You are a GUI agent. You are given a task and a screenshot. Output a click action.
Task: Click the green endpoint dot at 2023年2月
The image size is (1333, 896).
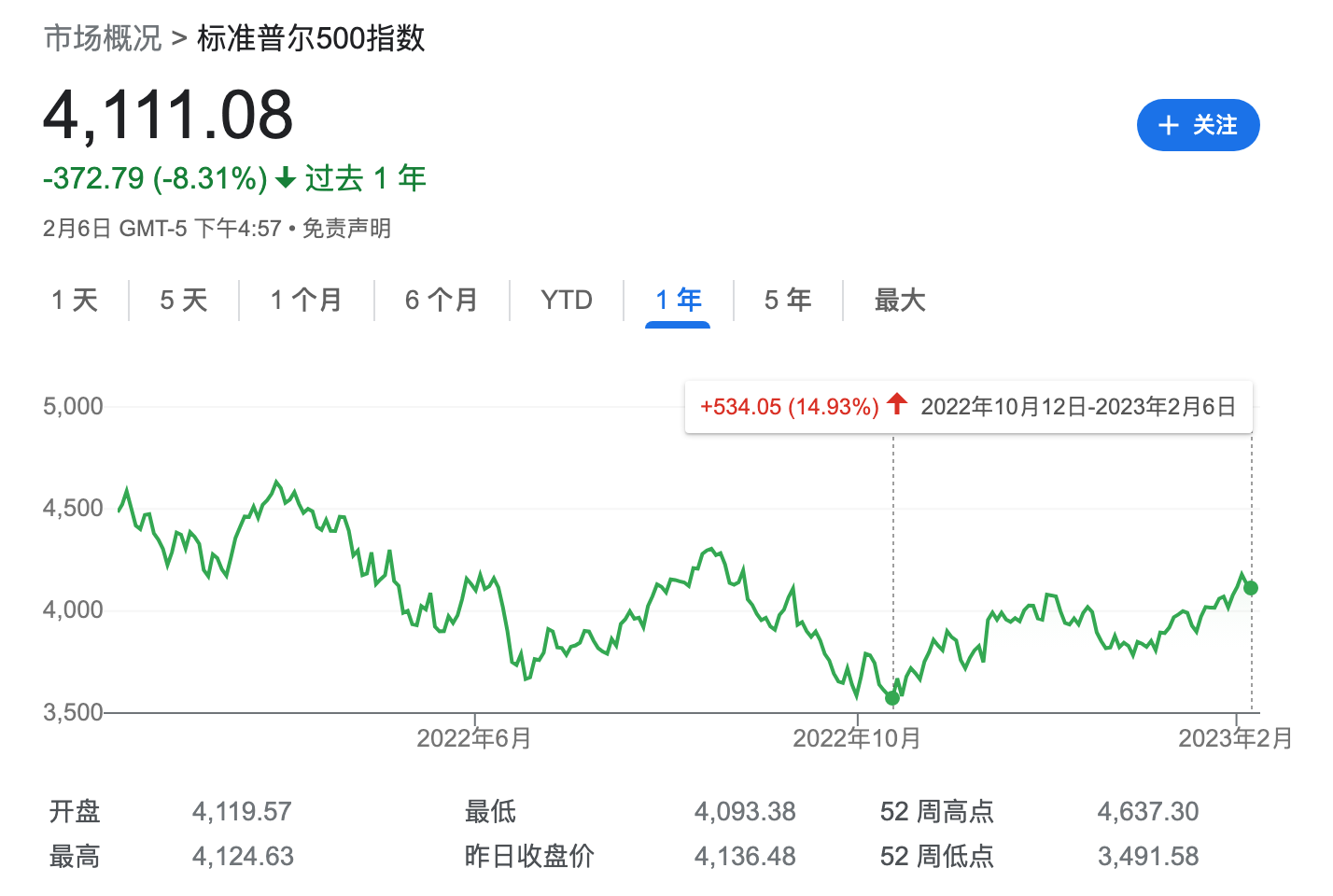[1251, 588]
